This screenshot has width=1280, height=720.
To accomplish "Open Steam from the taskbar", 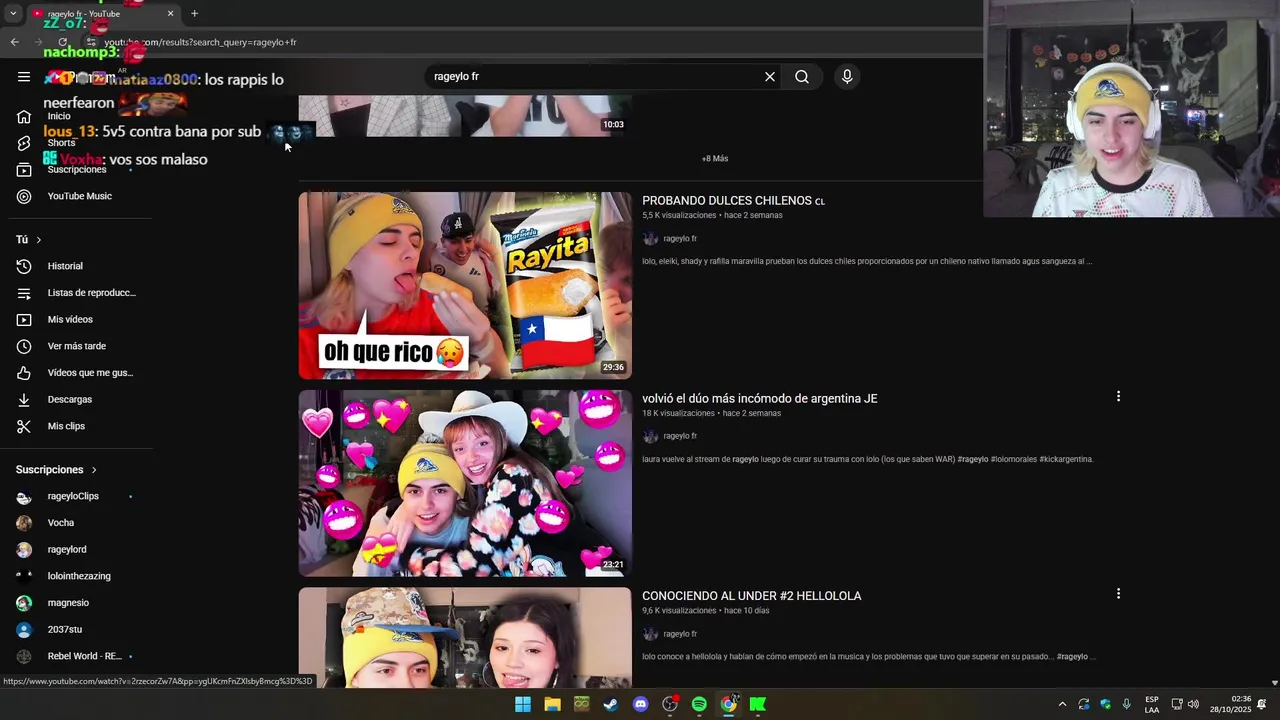I will coord(610,704).
